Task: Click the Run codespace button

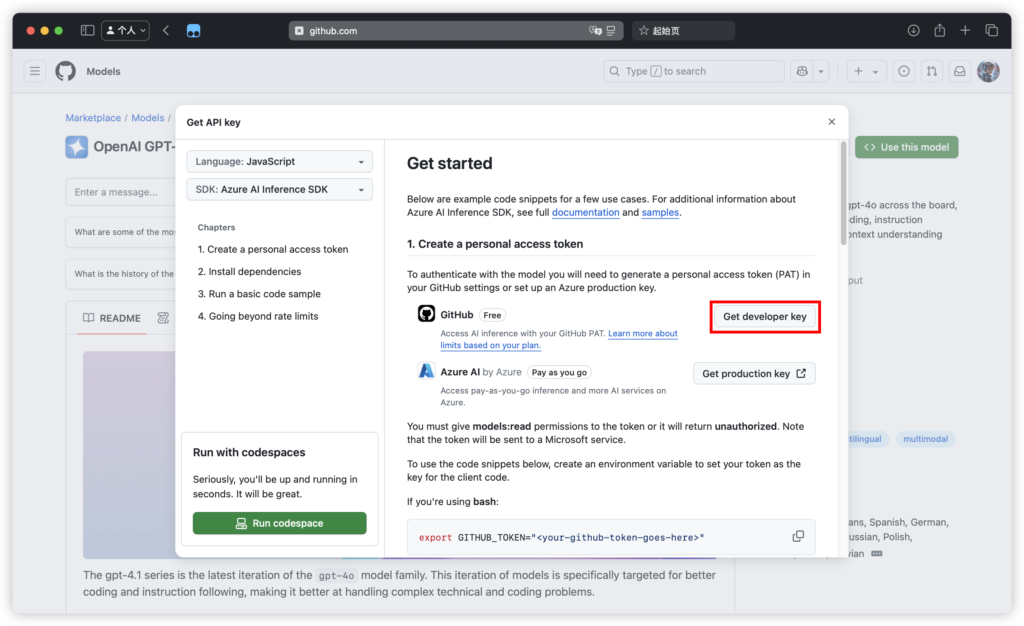Action: (280, 523)
